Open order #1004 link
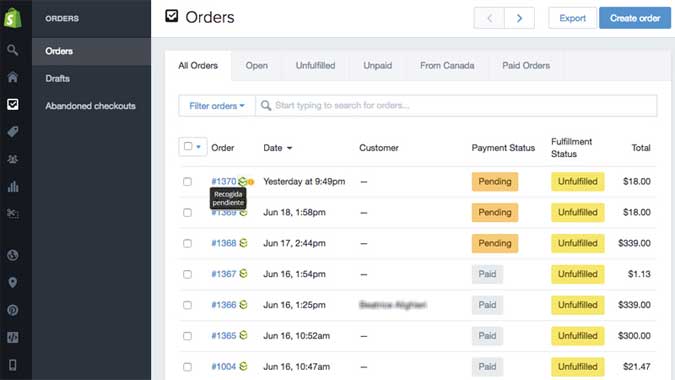This screenshot has width=675, height=380. [224, 366]
